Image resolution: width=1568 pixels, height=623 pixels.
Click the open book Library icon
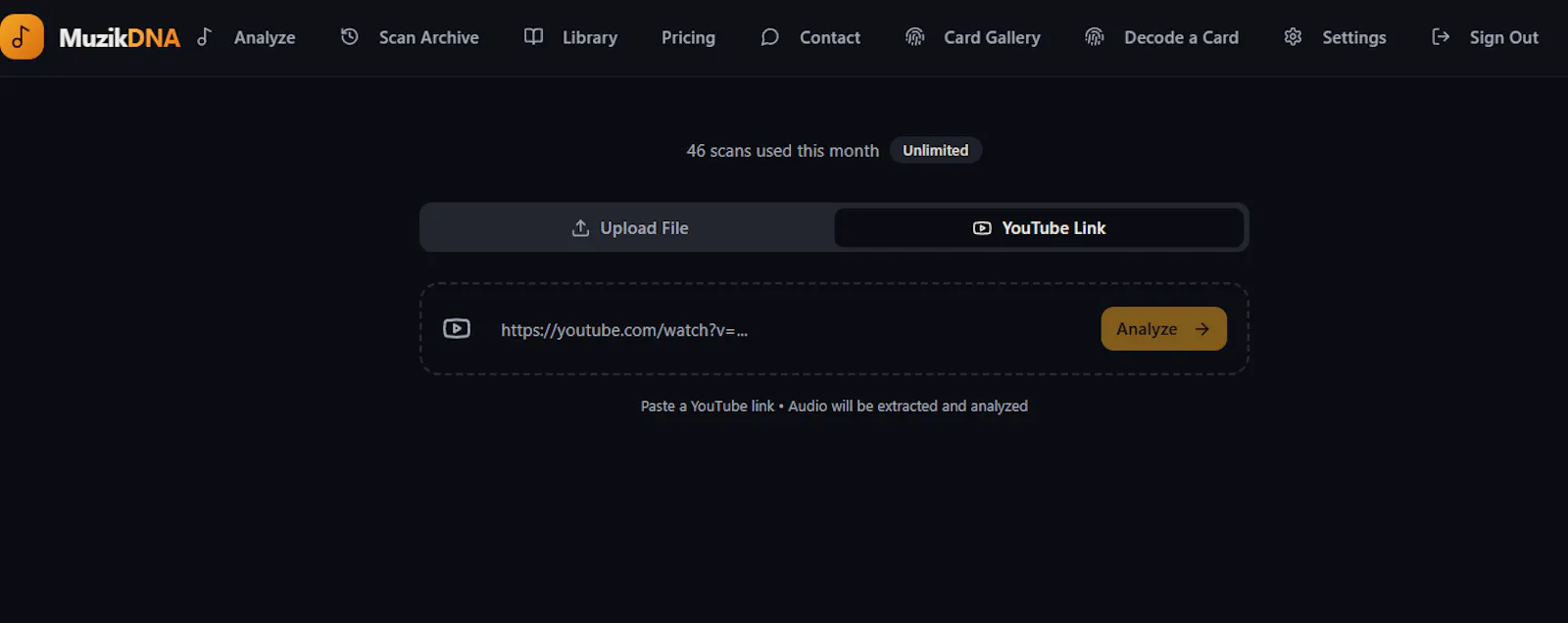pos(533,37)
